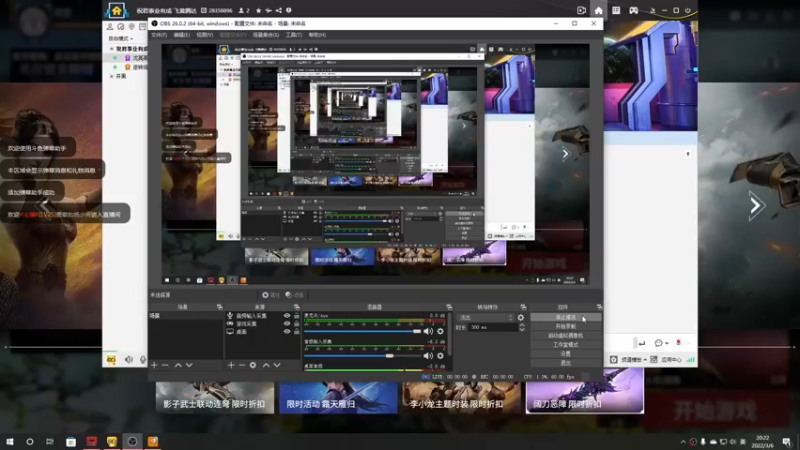Click the flower gift icon in YY chat bar
Image resolution: width=800 pixels, height=450 pixels.
pos(678,342)
